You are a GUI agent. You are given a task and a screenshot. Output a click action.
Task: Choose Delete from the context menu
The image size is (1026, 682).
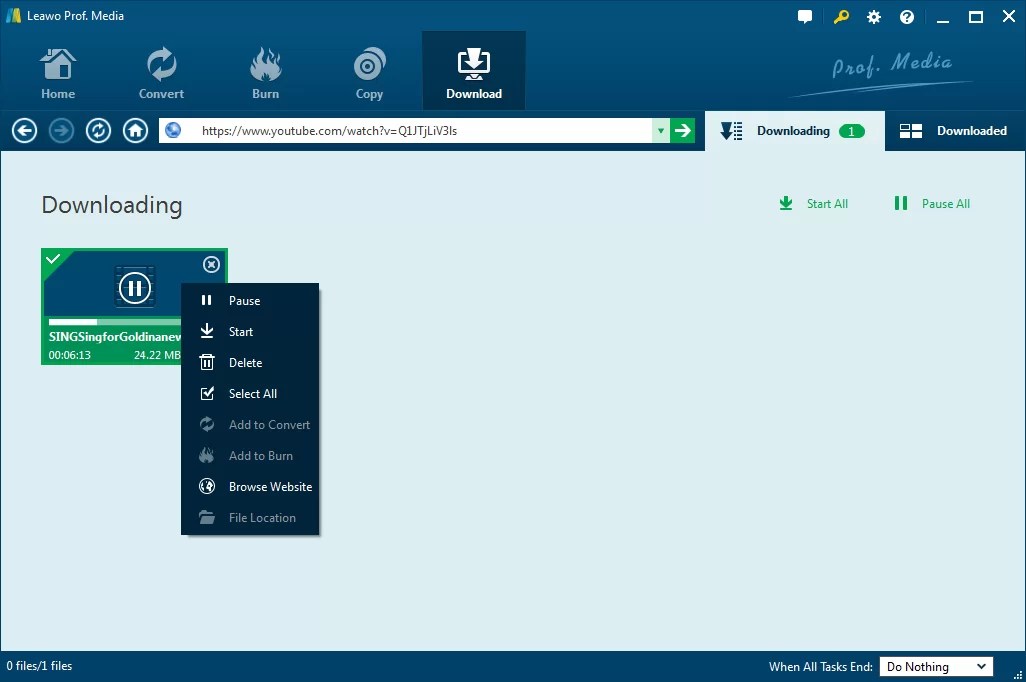[250, 363]
